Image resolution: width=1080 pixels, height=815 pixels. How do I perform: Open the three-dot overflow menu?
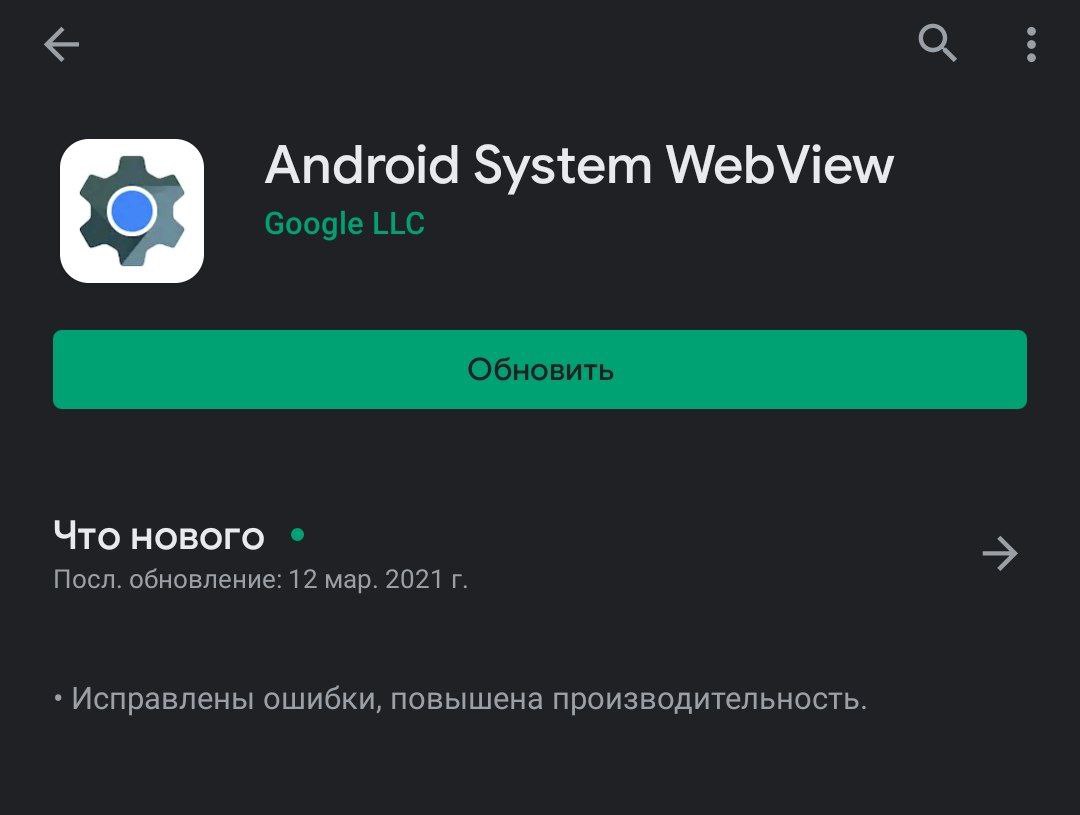click(x=1031, y=45)
